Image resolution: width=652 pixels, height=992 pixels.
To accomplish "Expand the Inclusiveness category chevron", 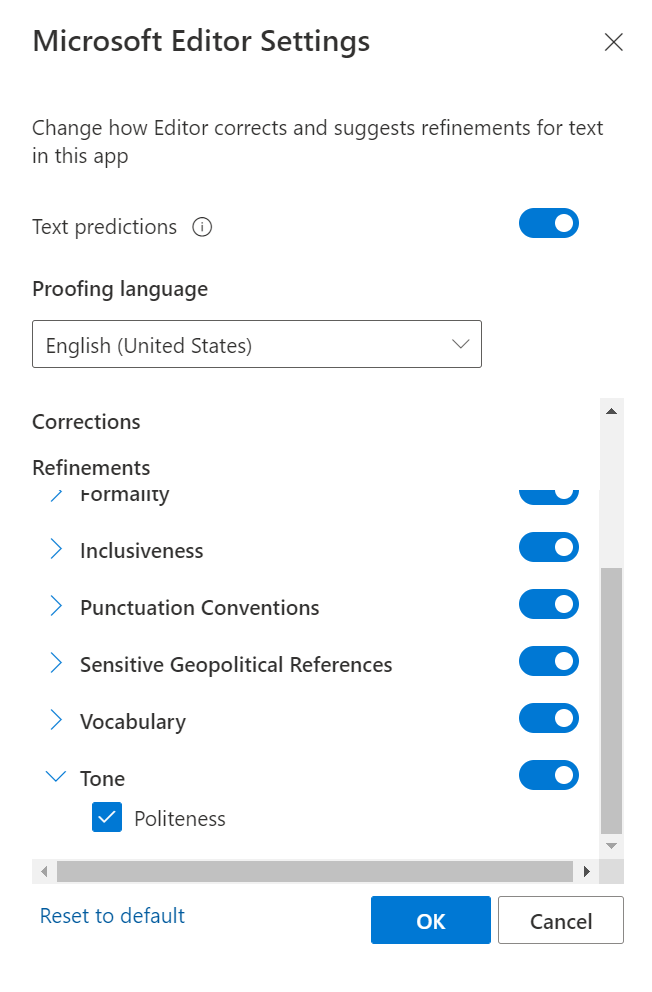I will [57, 550].
